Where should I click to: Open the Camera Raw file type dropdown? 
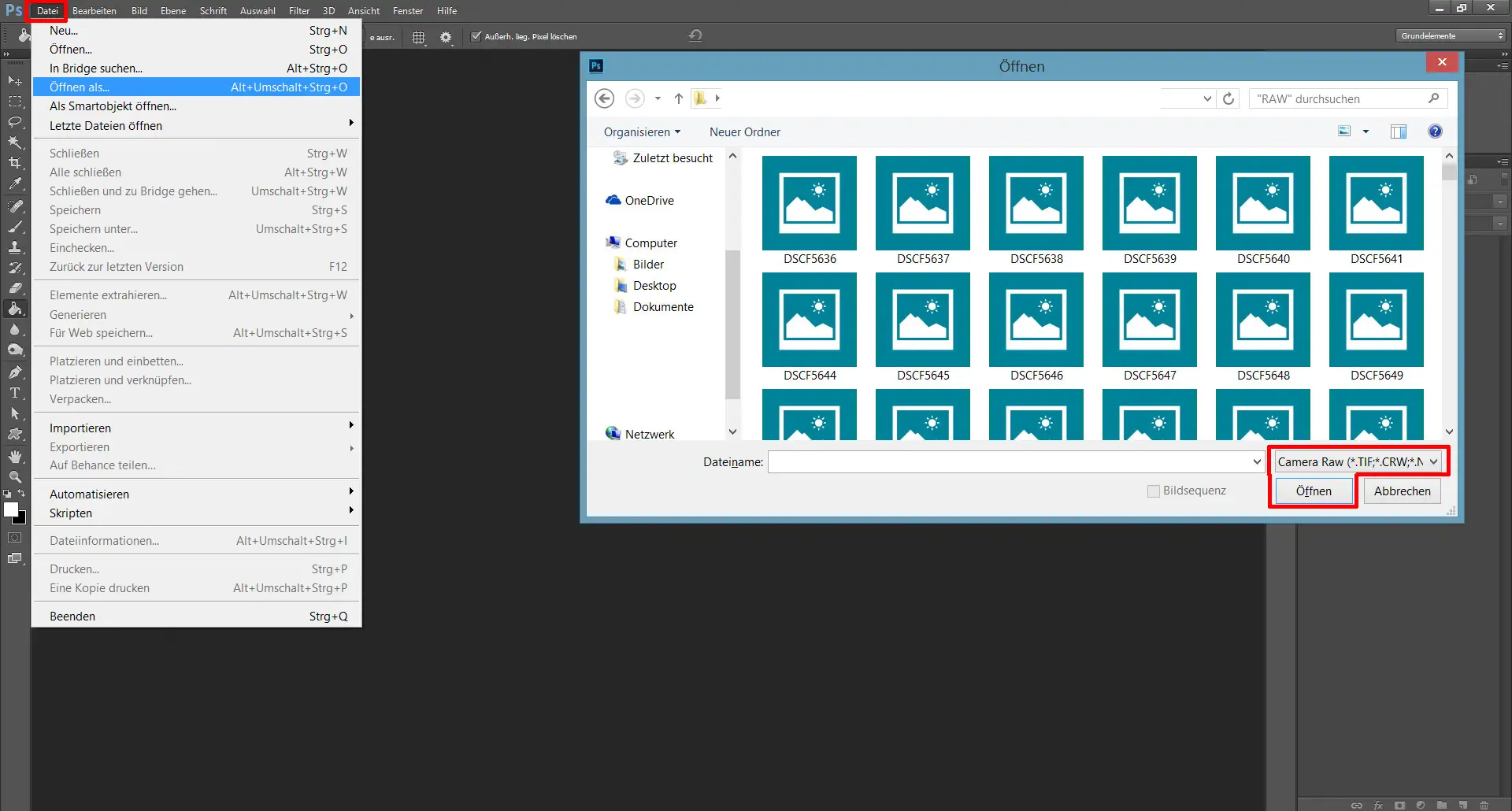(1358, 462)
